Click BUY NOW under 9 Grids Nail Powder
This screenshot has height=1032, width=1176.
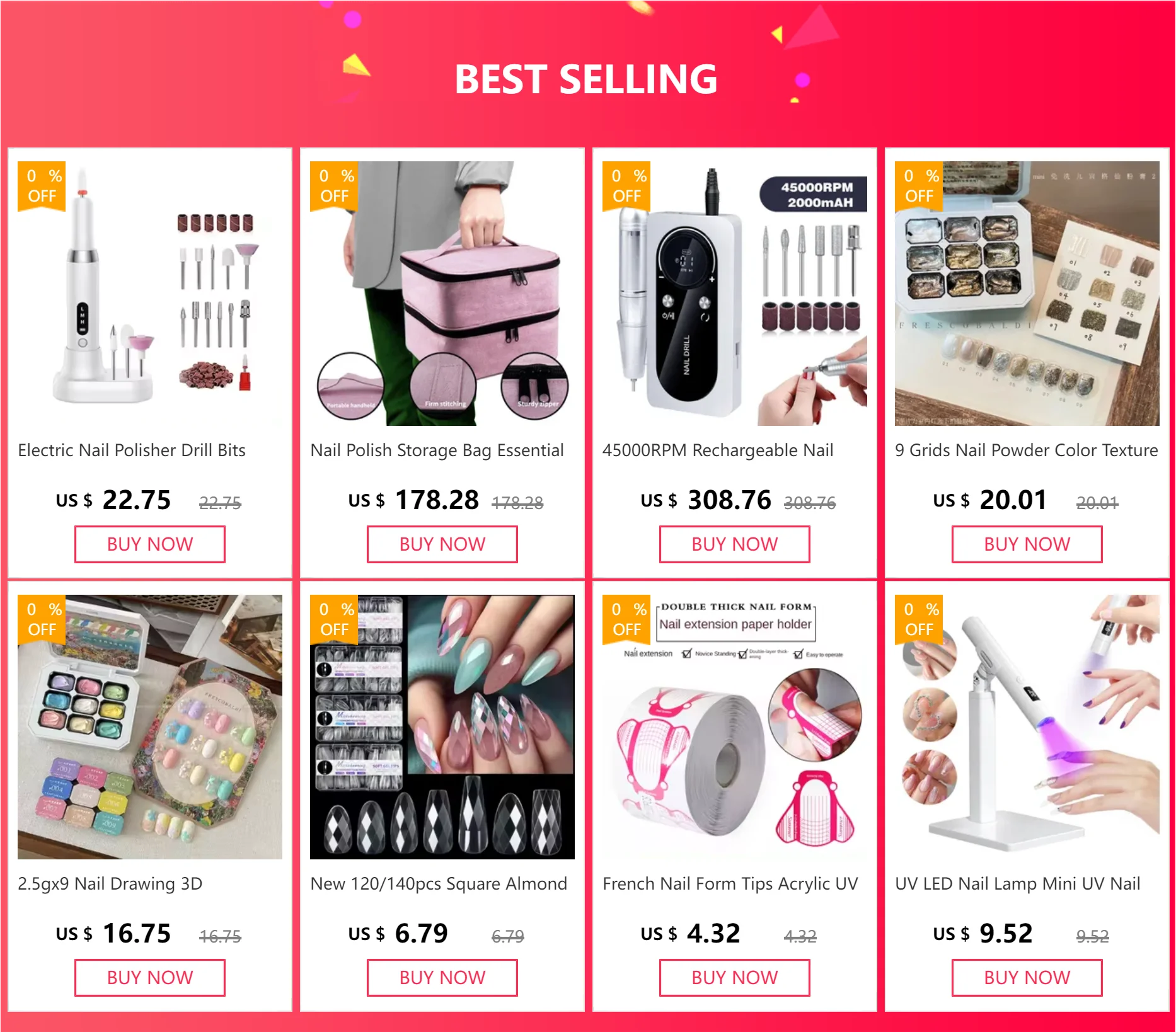(1027, 544)
